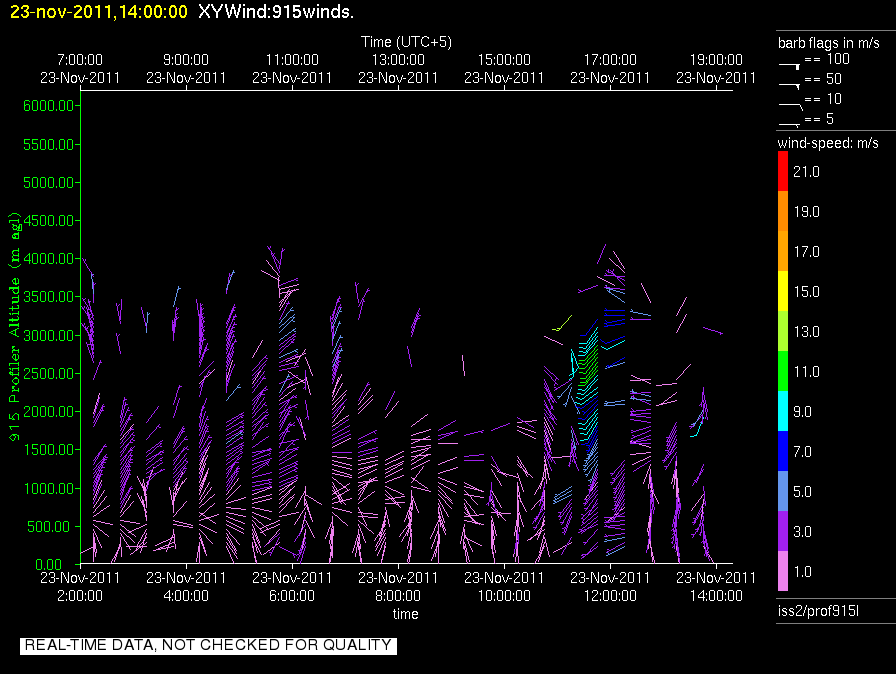Click the 2:00:00 bottom axis label

pos(80,596)
